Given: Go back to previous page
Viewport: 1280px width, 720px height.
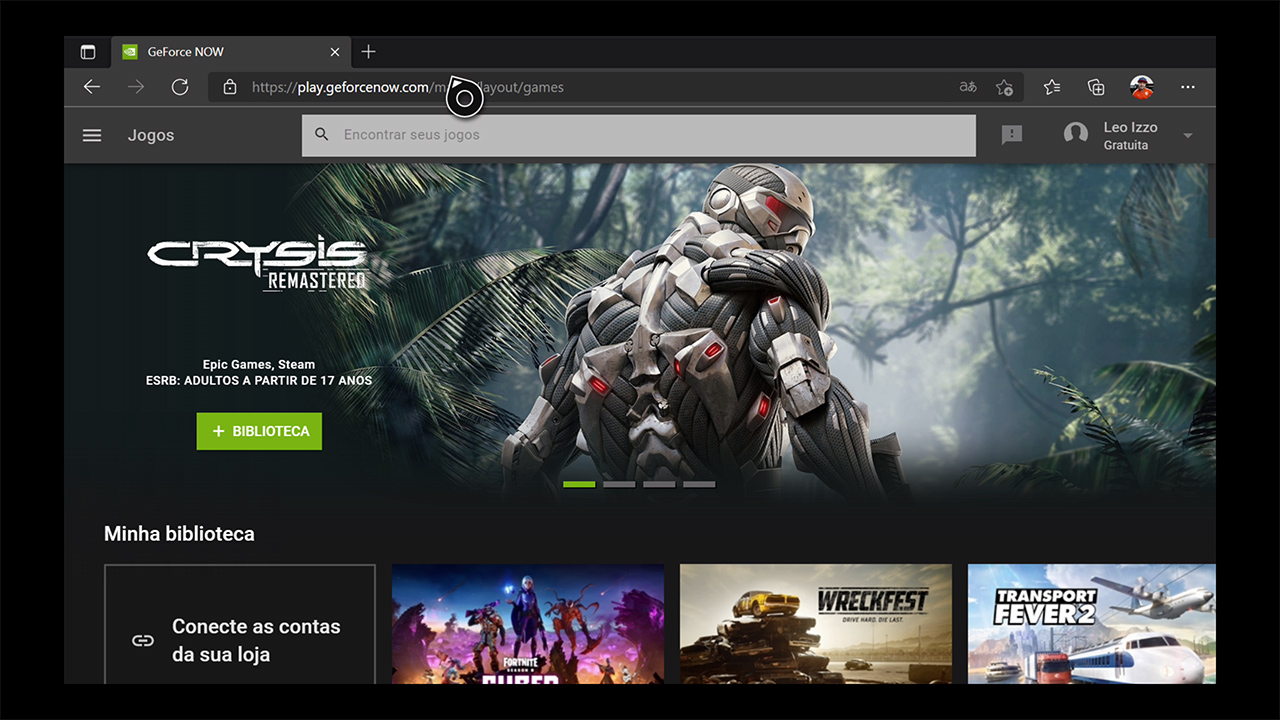Looking at the screenshot, I should point(92,87).
